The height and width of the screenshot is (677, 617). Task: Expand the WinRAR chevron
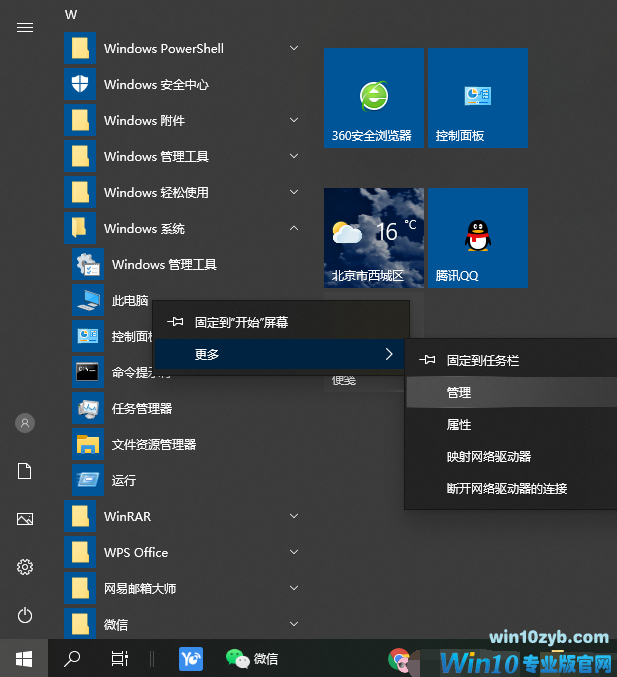coord(294,516)
